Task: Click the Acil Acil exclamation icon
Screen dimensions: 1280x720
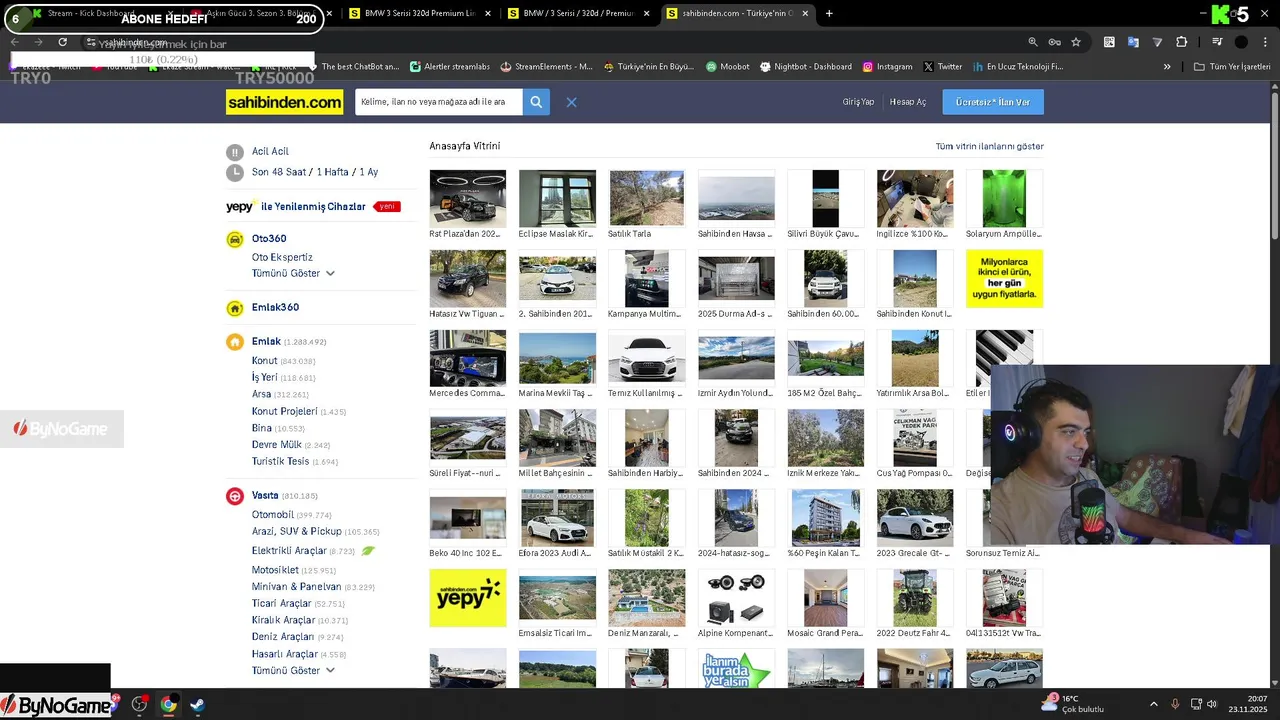Action: tap(234, 152)
